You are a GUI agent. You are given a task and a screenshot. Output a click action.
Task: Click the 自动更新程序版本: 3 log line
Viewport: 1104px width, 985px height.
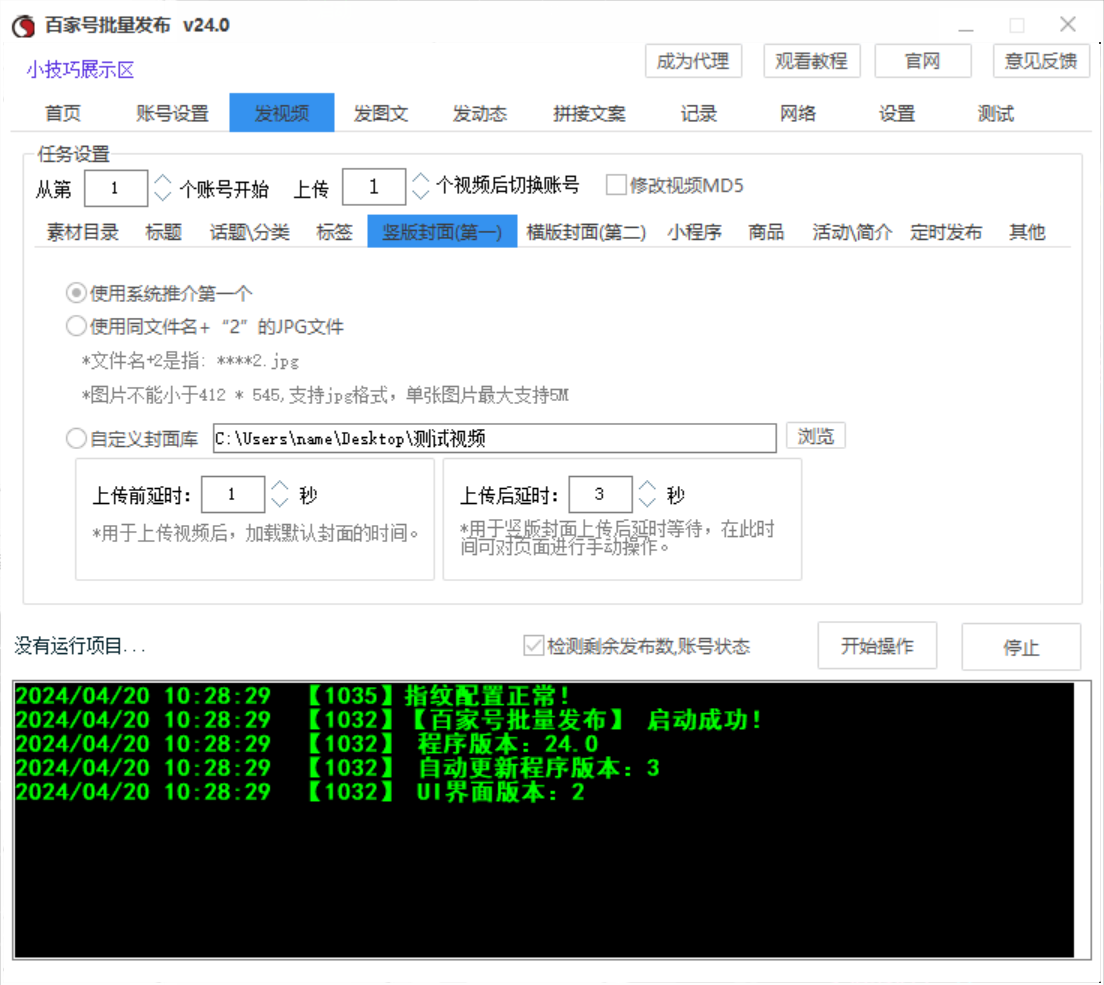[338, 767]
